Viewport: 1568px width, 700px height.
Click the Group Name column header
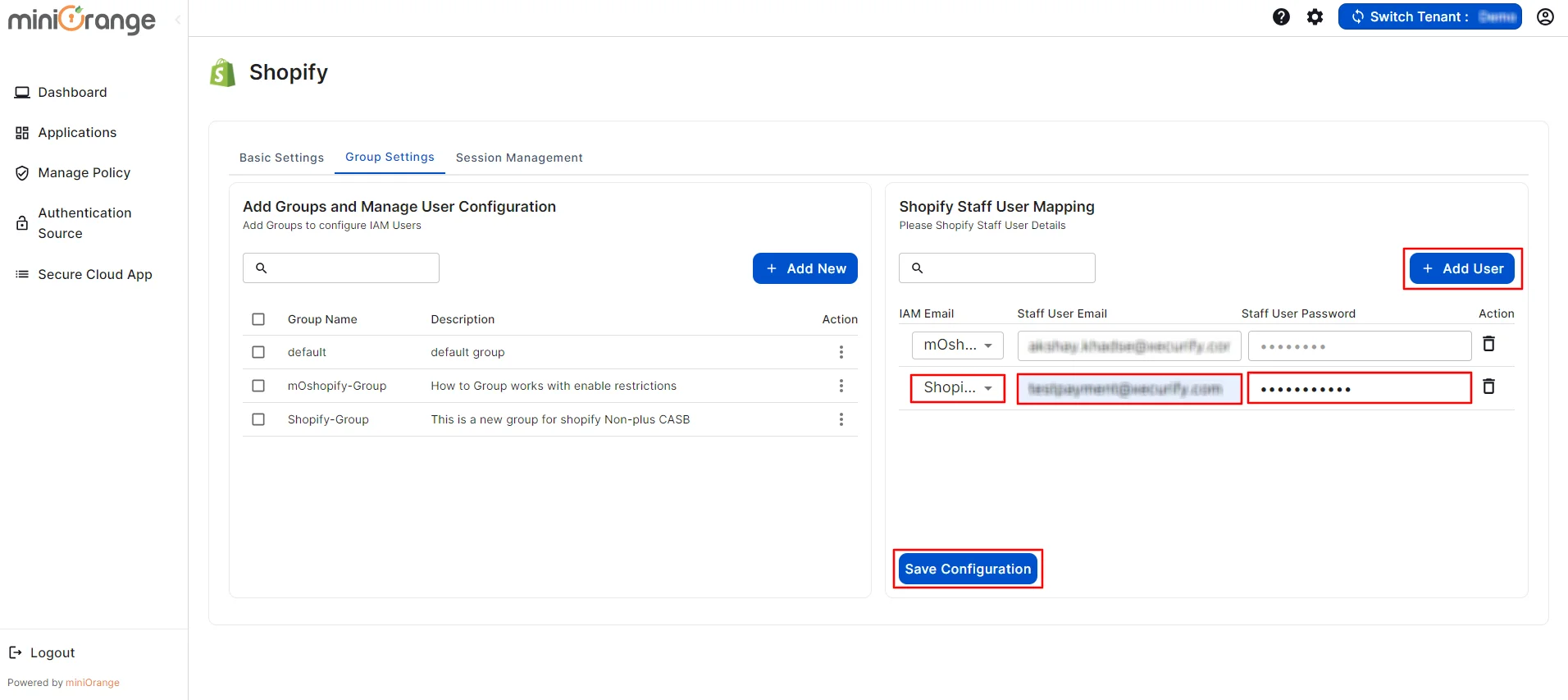click(x=322, y=319)
